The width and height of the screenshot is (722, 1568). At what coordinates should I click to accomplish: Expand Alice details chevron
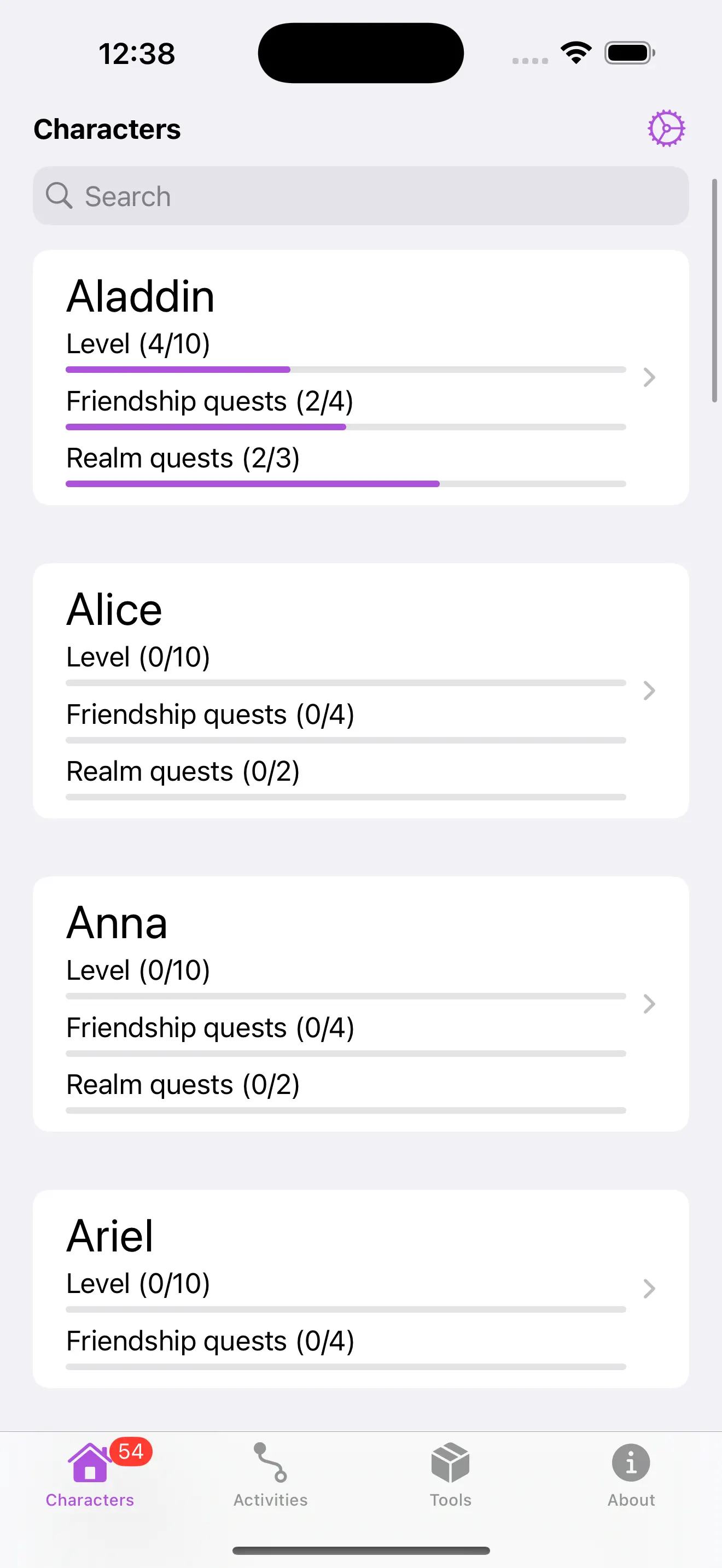click(x=649, y=691)
